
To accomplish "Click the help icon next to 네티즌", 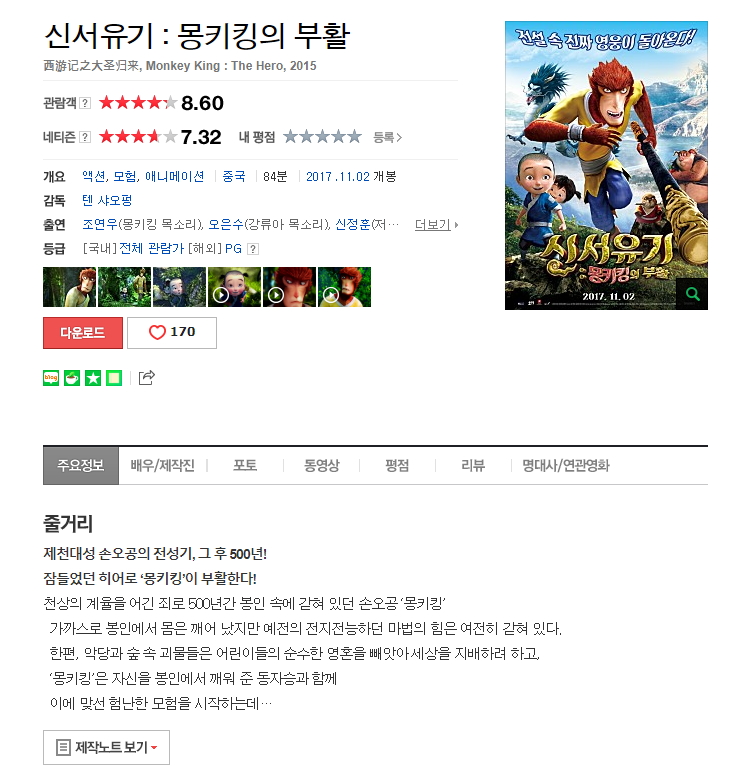I will pyautogui.click(x=85, y=137).
